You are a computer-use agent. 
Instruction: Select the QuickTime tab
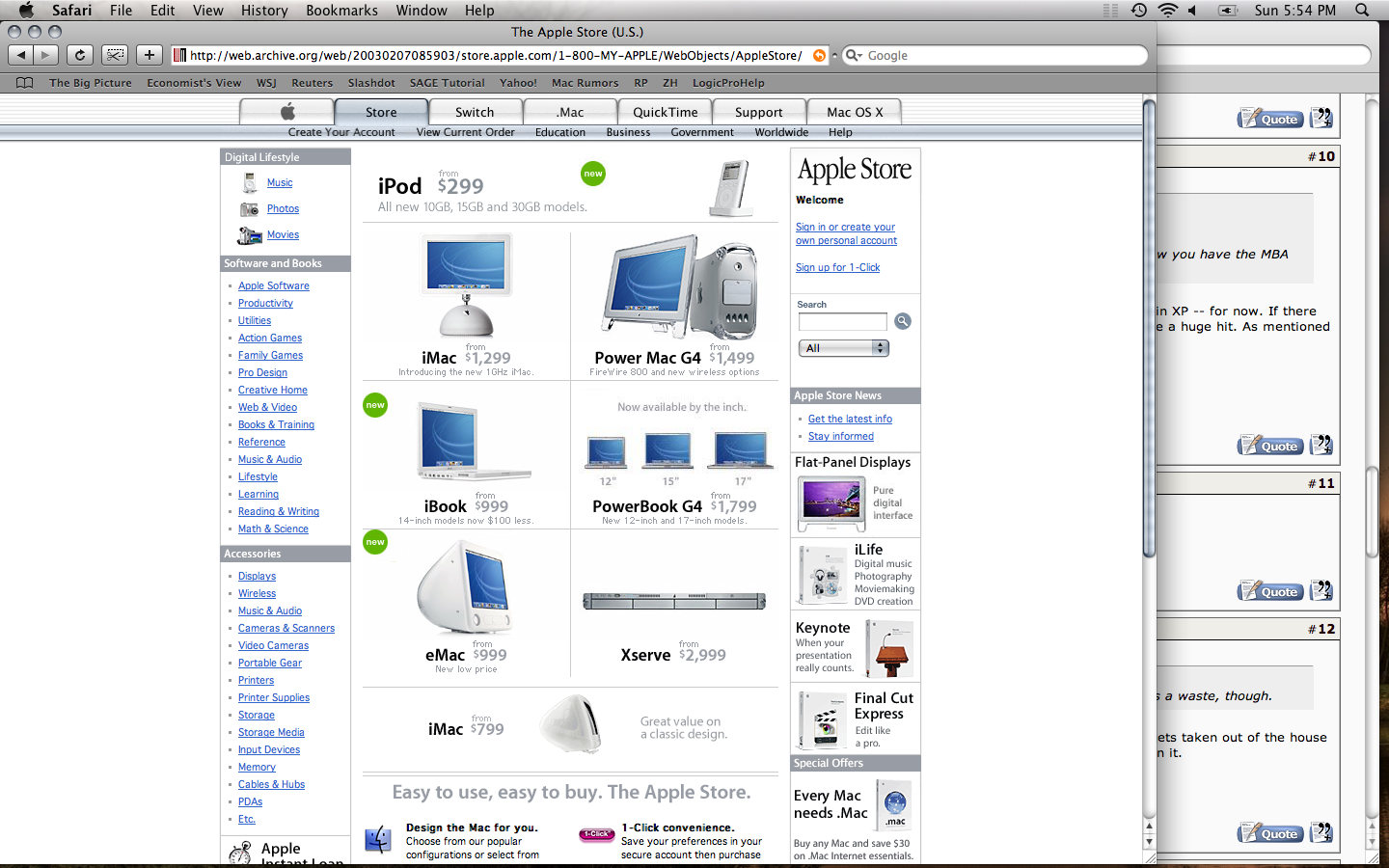click(665, 112)
